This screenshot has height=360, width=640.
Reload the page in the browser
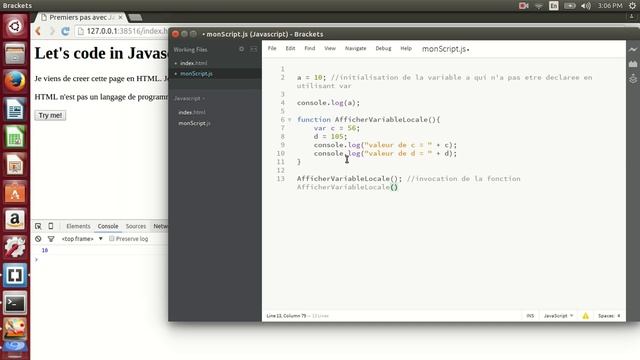coord(65,31)
